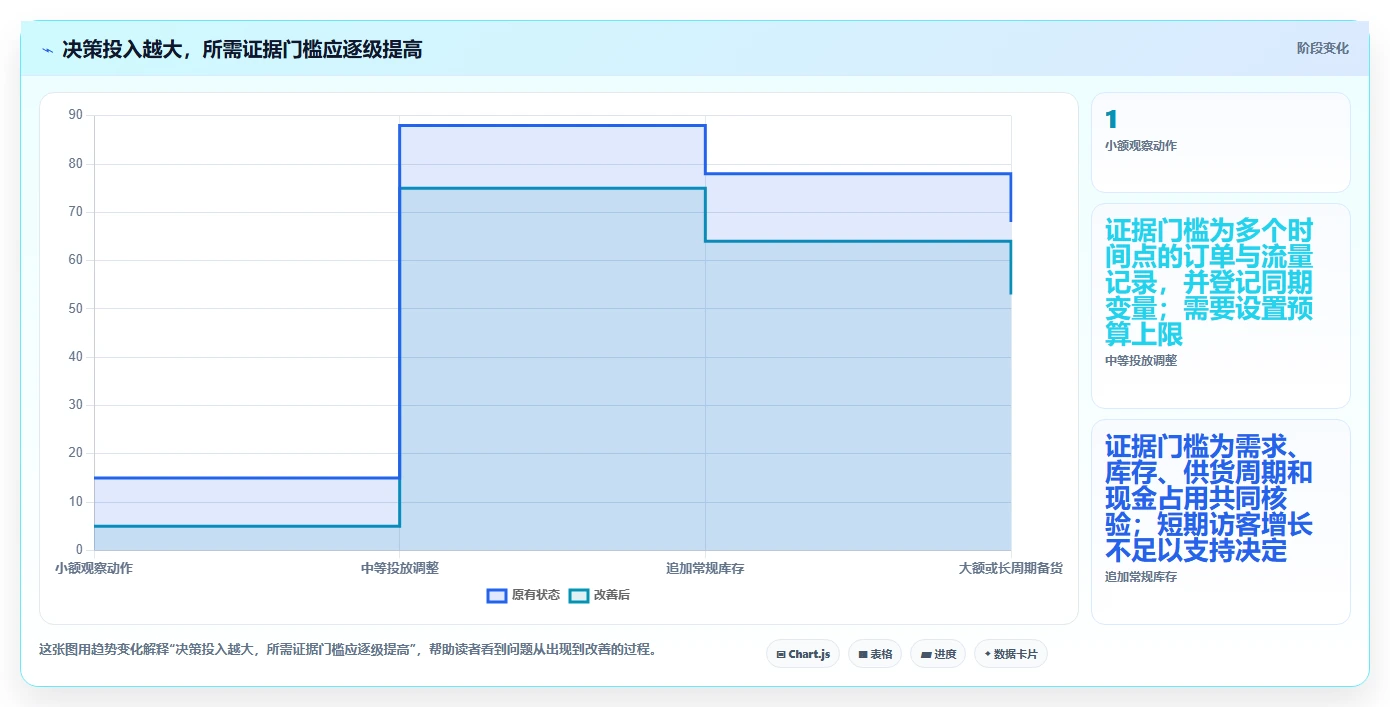Click the 阶段变化 tag in the header
1390x707 pixels.
(1322, 48)
